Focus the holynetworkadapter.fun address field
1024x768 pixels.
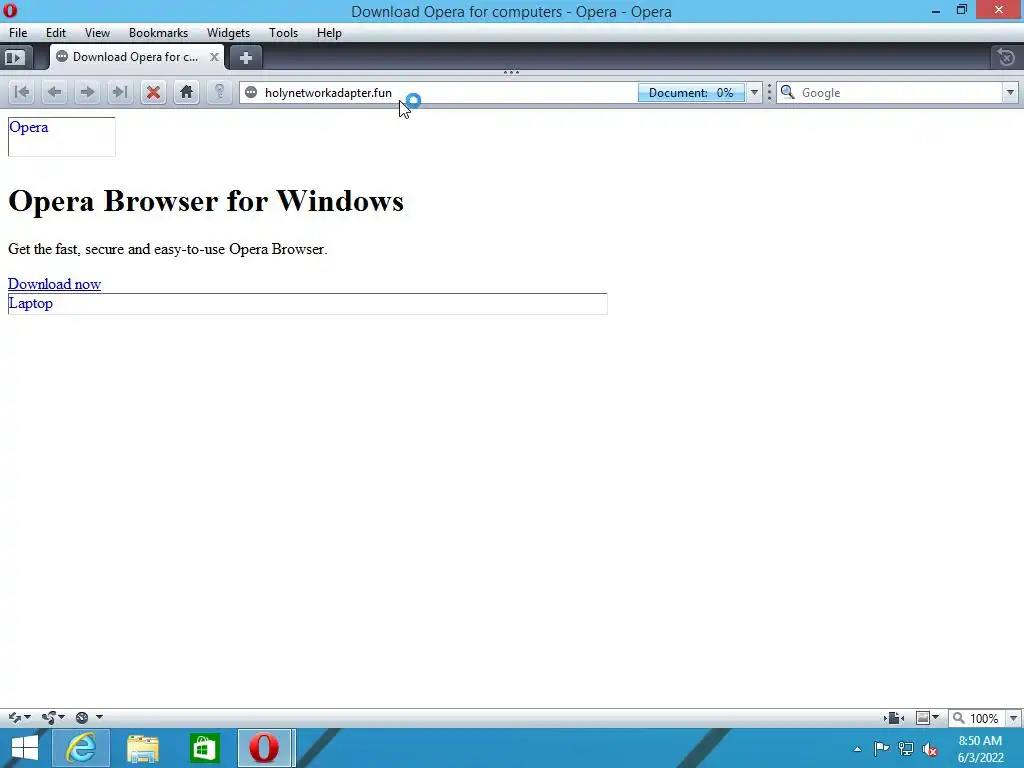tap(438, 93)
